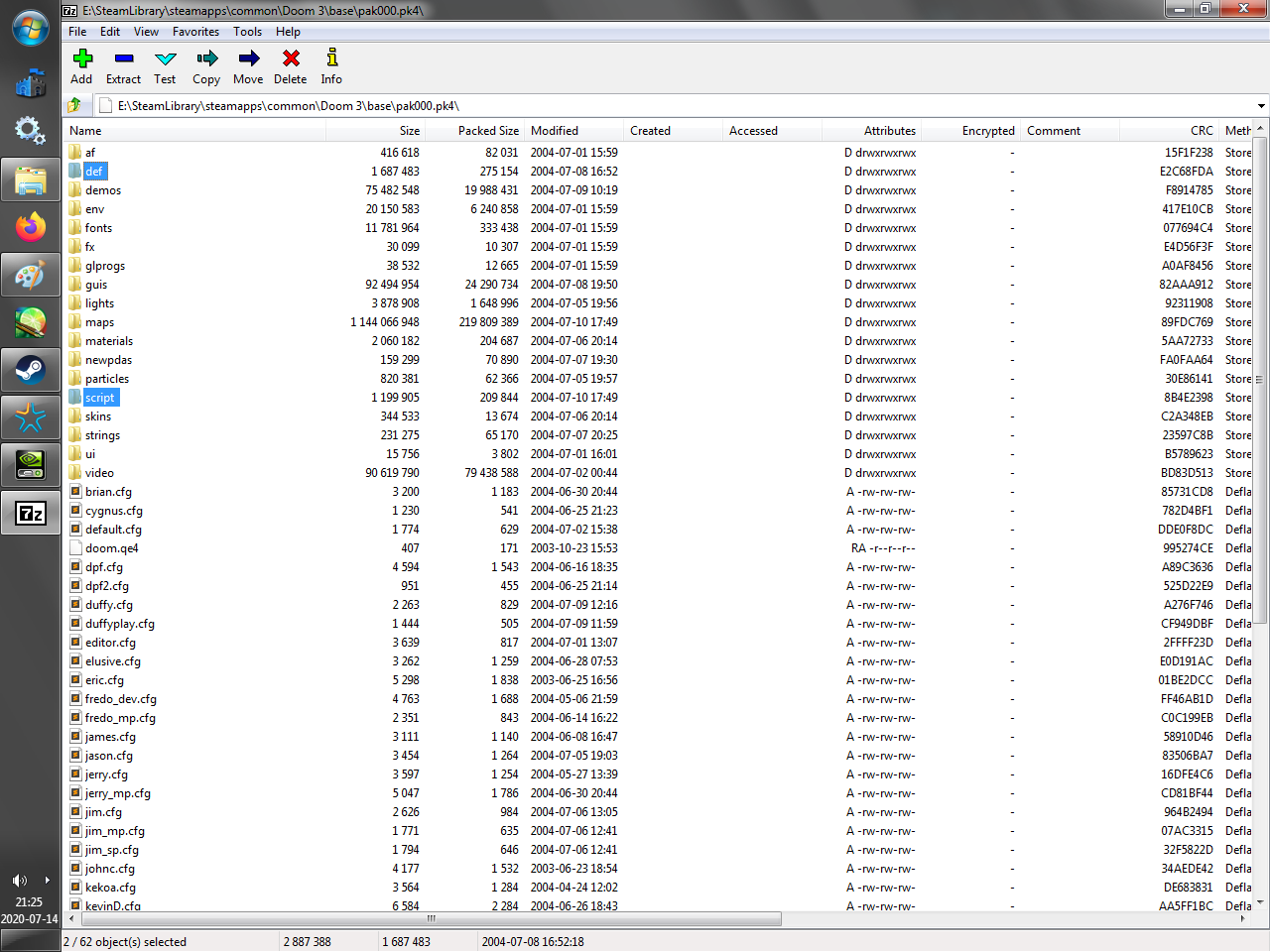Go up one folder level icon
1270x952 pixels.
74,105
